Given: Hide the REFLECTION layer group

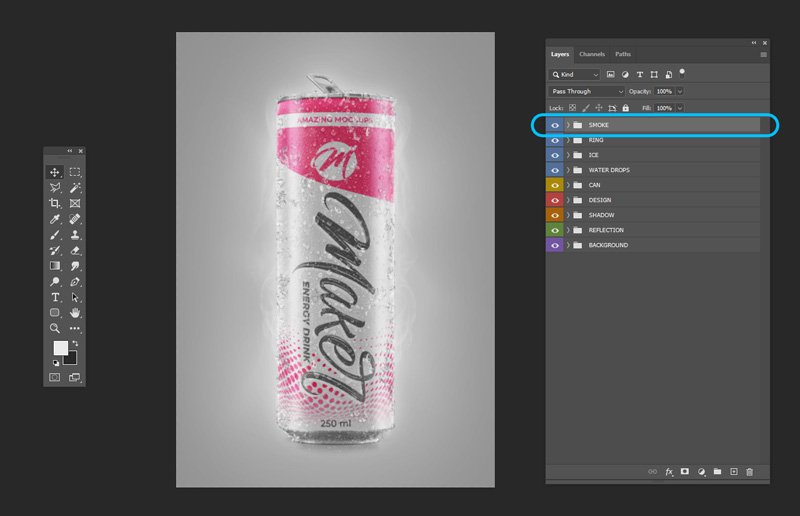Looking at the screenshot, I should pos(555,230).
